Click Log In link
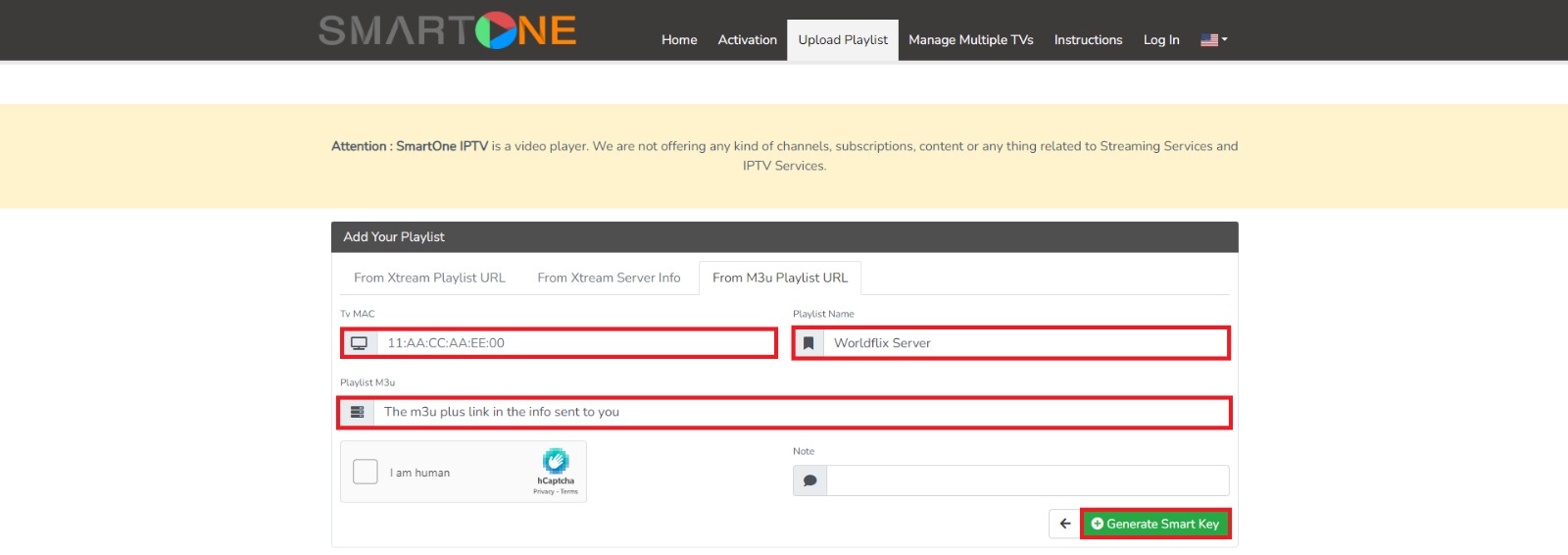 coord(1161,40)
